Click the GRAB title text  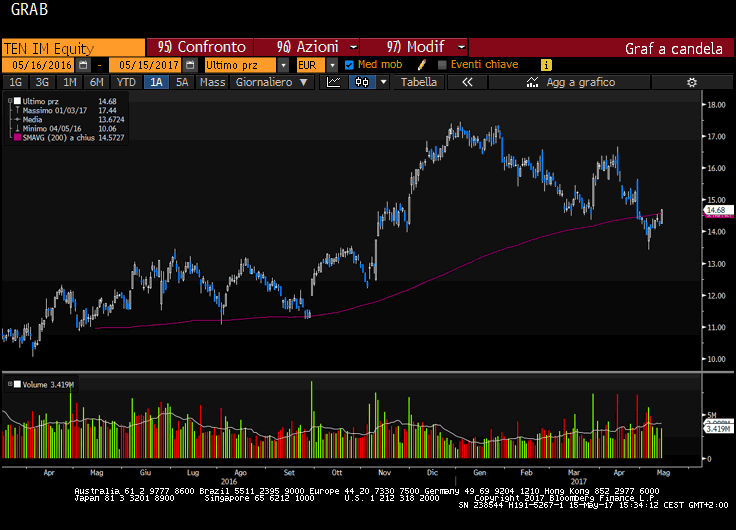click(29, 9)
